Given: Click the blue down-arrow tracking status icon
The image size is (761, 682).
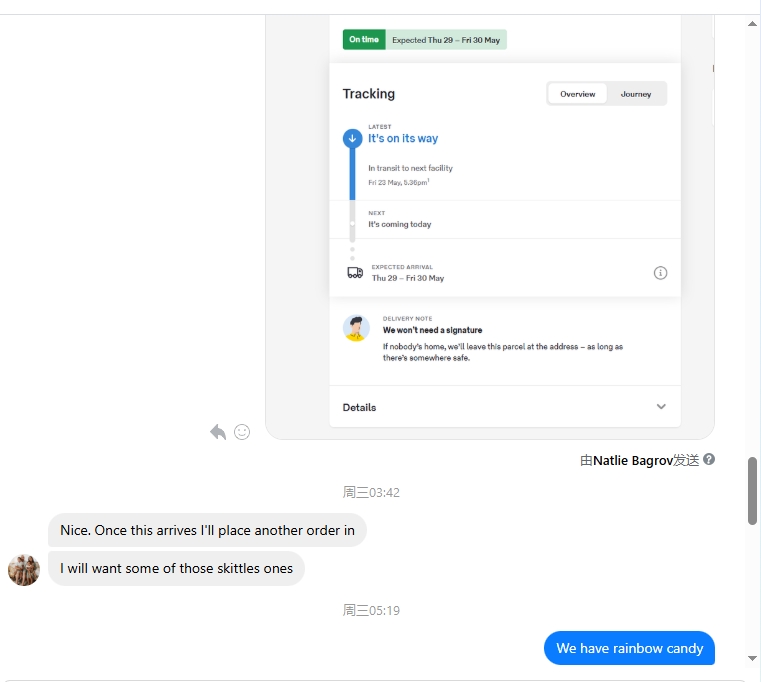Looking at the screenshot, I should (352, 138).
